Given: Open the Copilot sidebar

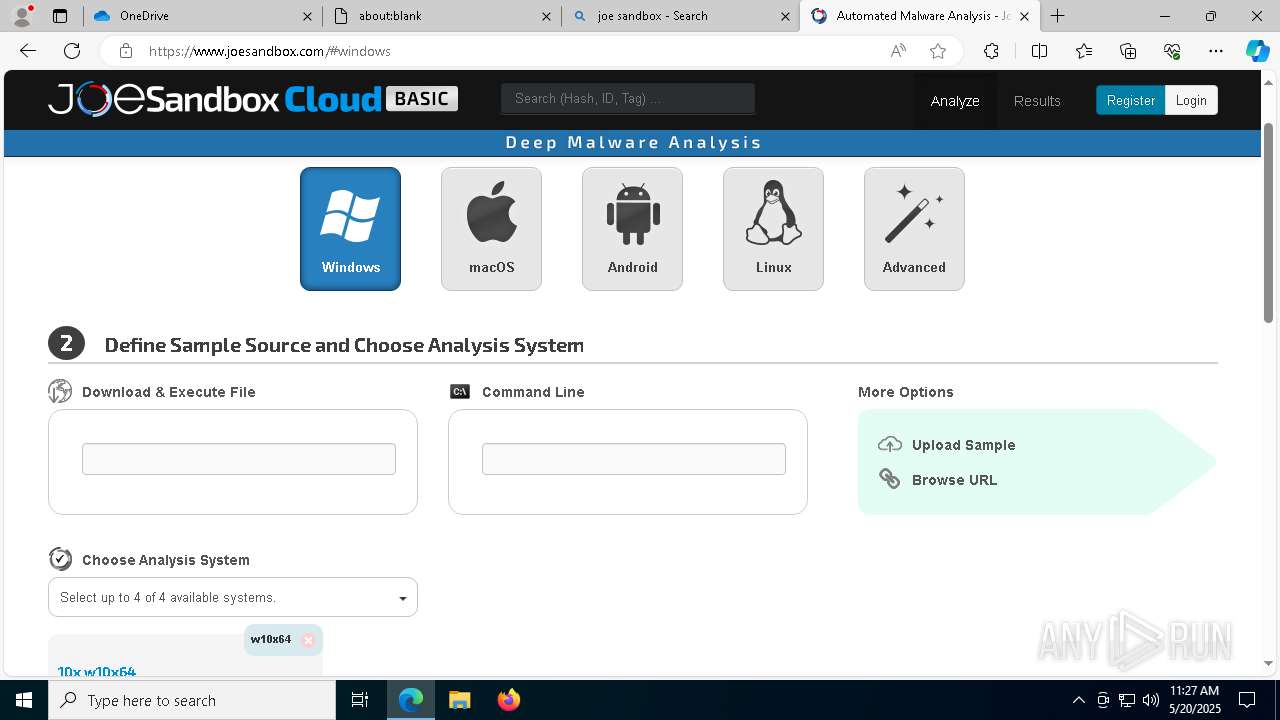Looking at the screenshot, I should pyautogui.click(x=1257, y=51).
